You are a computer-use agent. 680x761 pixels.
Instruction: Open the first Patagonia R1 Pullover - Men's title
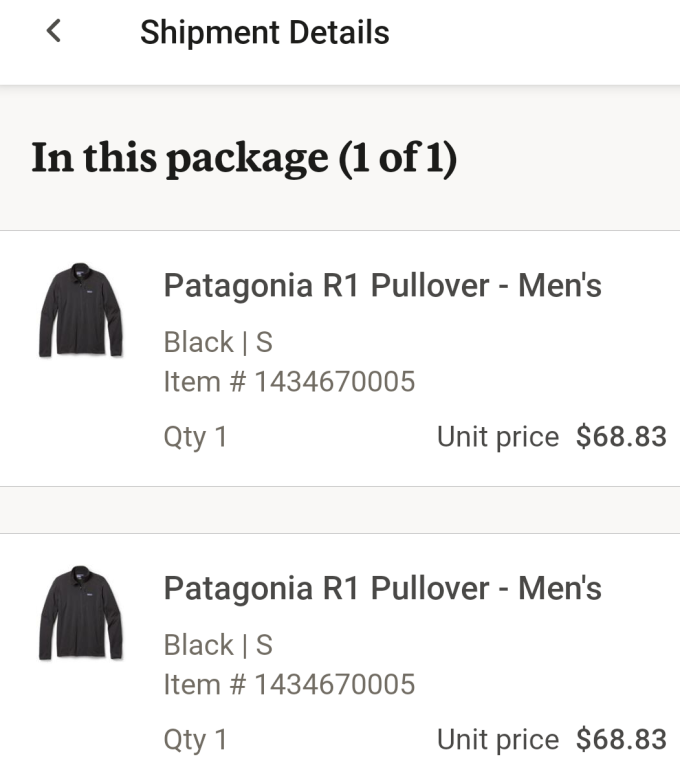[x=382, y=285]
